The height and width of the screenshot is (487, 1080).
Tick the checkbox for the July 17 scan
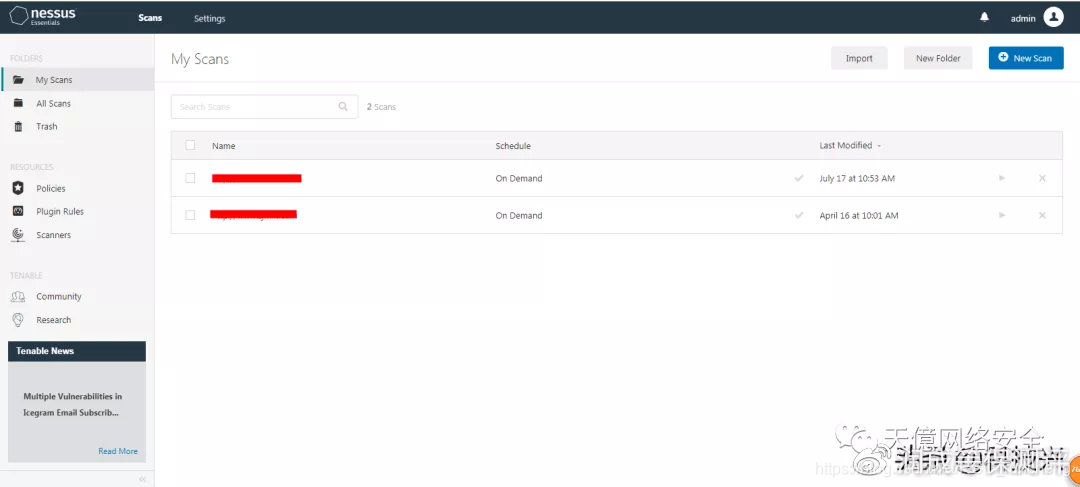click(190, 178)
